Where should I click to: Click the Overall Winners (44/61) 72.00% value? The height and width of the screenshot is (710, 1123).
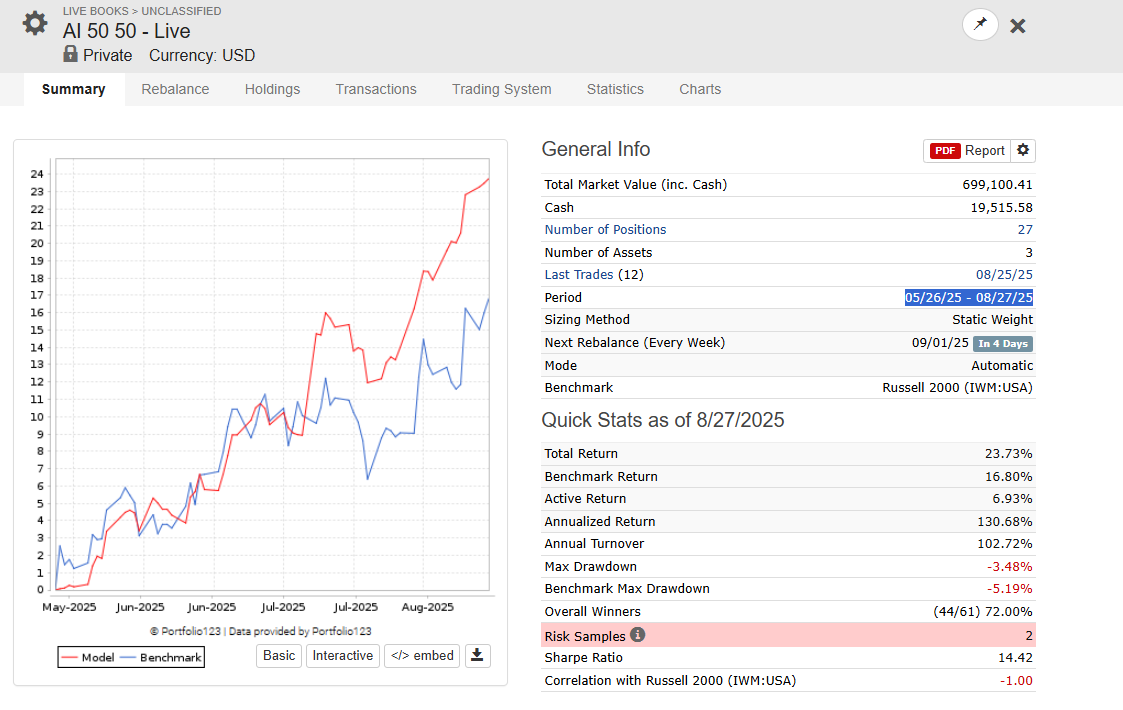[x=983, y=611]
